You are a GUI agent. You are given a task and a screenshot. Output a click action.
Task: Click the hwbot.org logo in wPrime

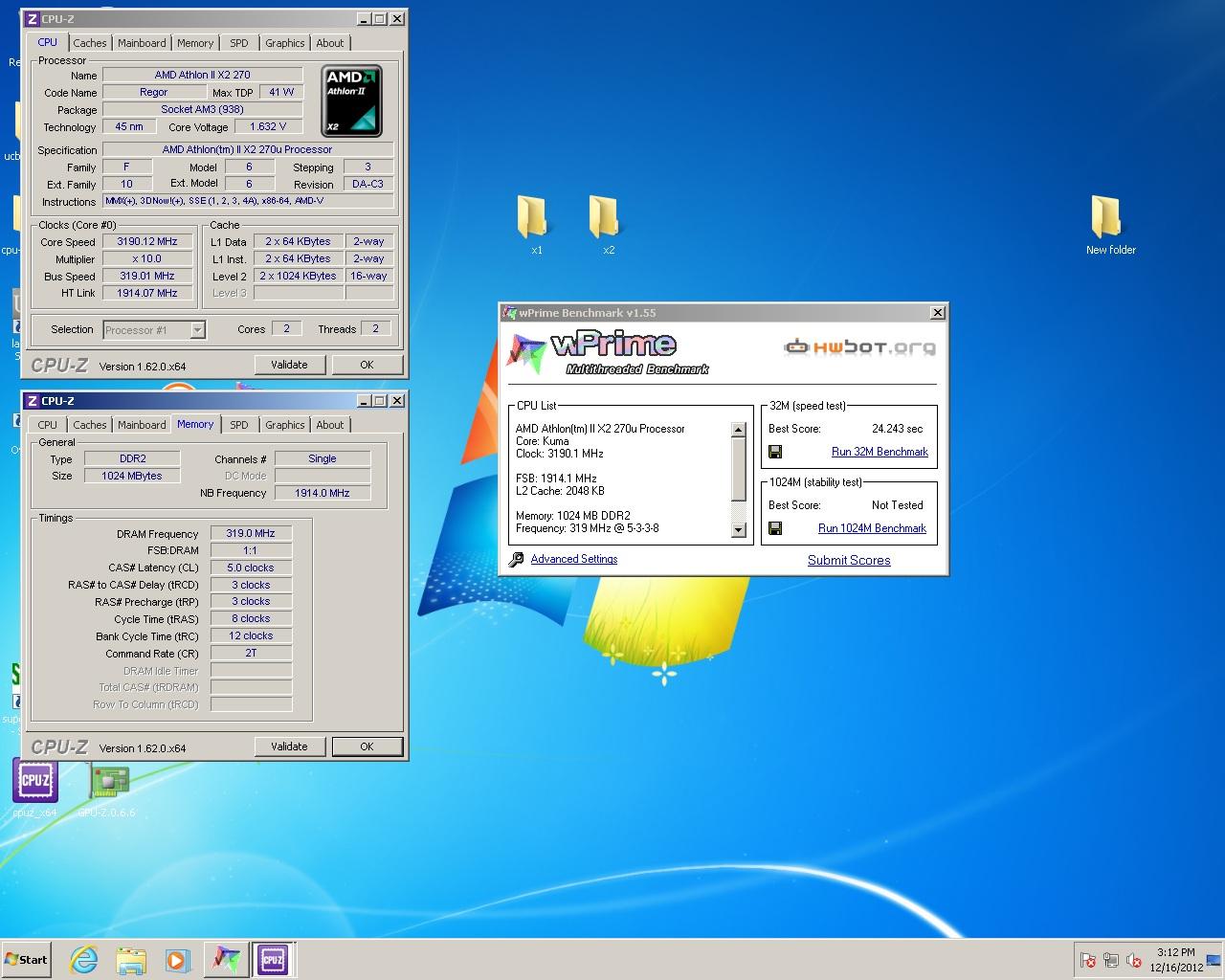click(x=859, y=346)
